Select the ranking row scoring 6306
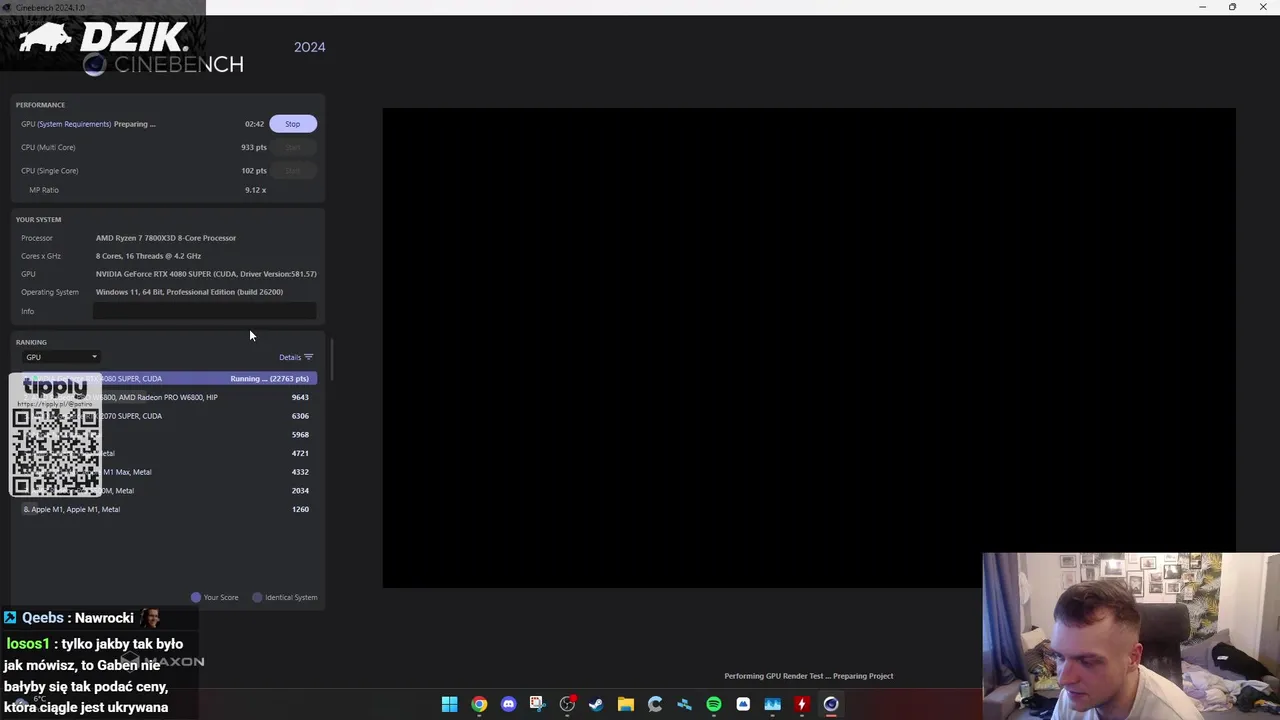Screen dimensions: 1280x720 167,416
